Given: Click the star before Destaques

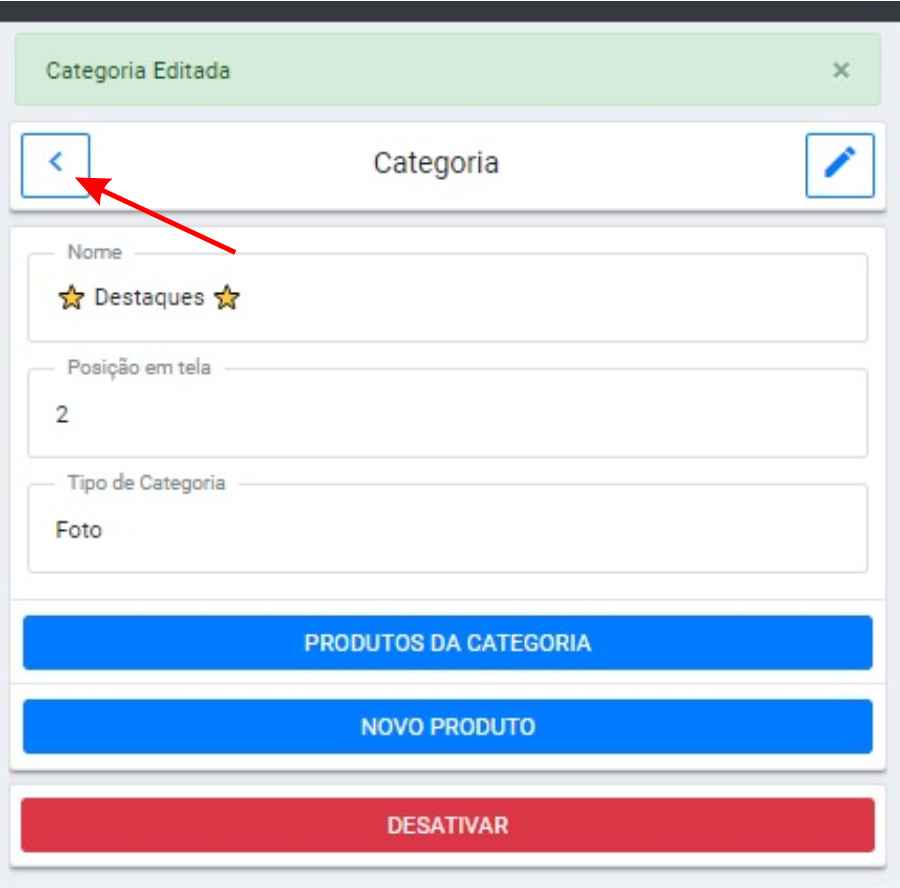Looking at the screenshot, I should (x=70, y=298).
